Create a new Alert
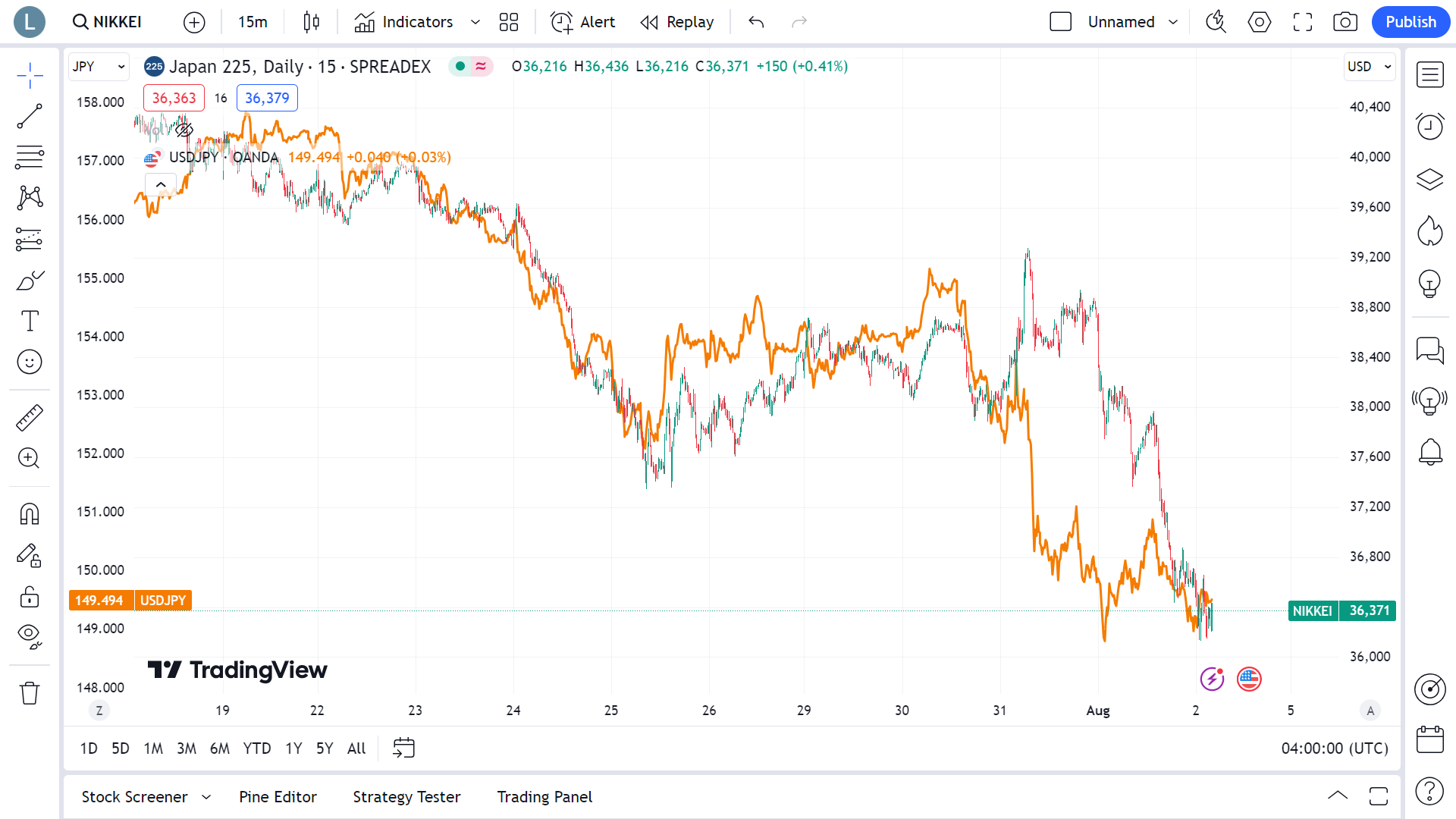1456x819 pixels. (x=582, y=22)
